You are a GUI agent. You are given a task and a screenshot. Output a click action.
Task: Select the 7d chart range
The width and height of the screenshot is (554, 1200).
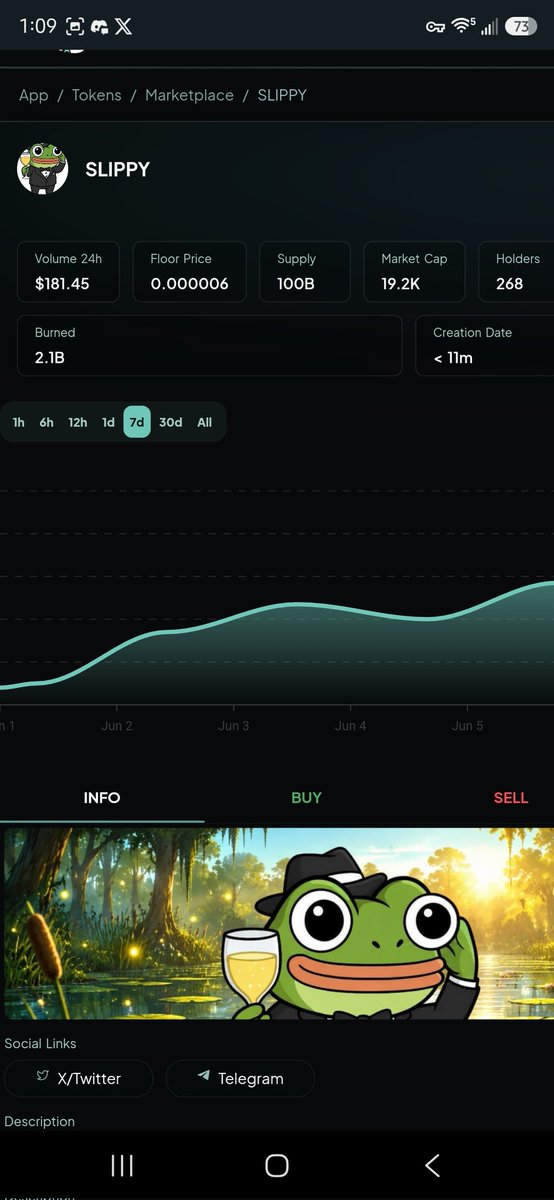137,422
